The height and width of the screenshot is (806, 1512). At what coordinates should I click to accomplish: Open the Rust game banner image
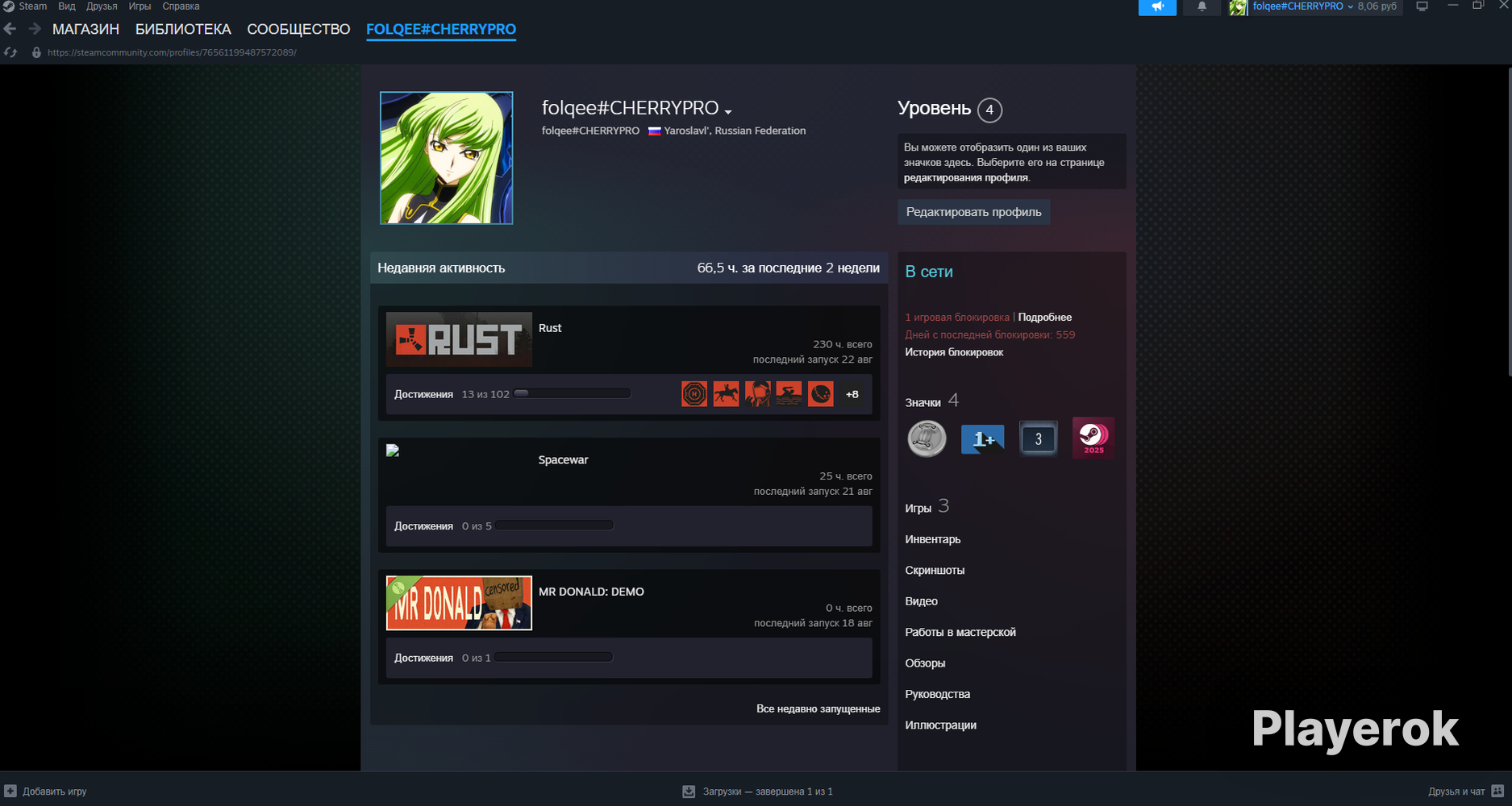coord(459,339)
